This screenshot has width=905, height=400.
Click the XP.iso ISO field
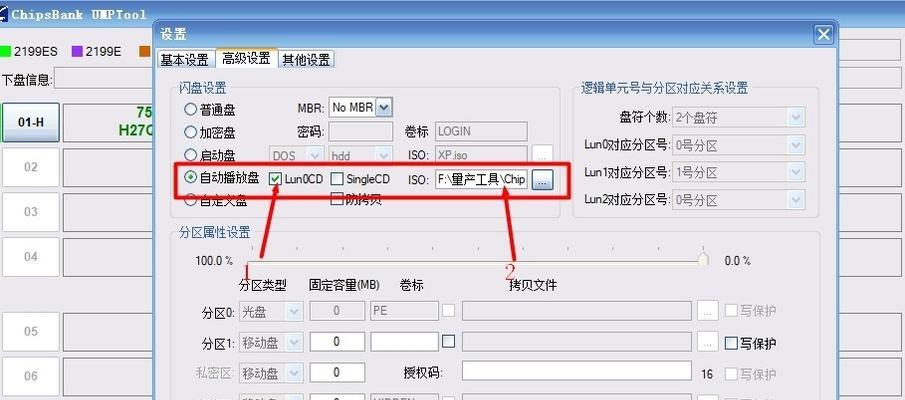tap(481, 155)
